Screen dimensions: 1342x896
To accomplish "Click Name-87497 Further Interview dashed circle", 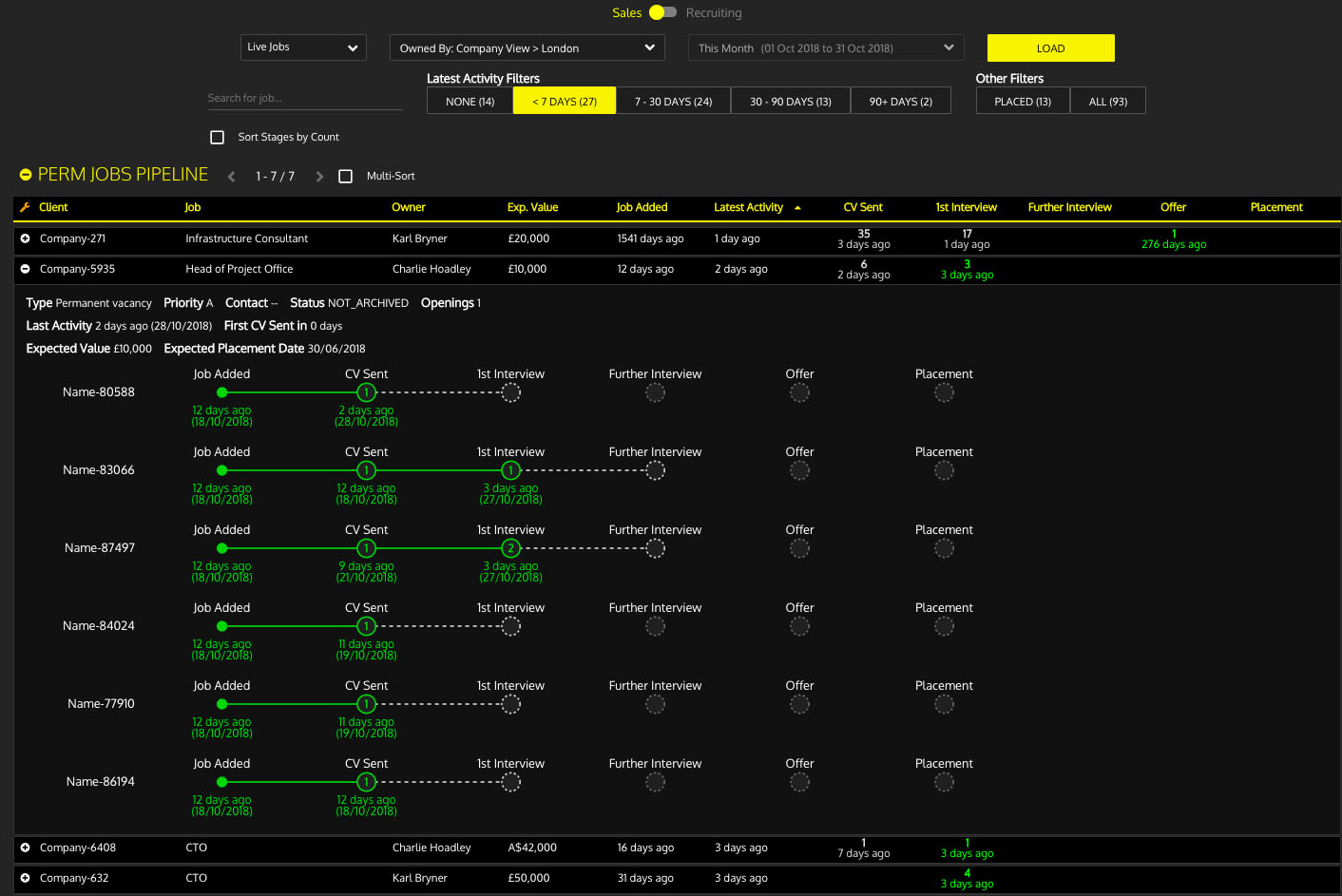I will (655, 548).
